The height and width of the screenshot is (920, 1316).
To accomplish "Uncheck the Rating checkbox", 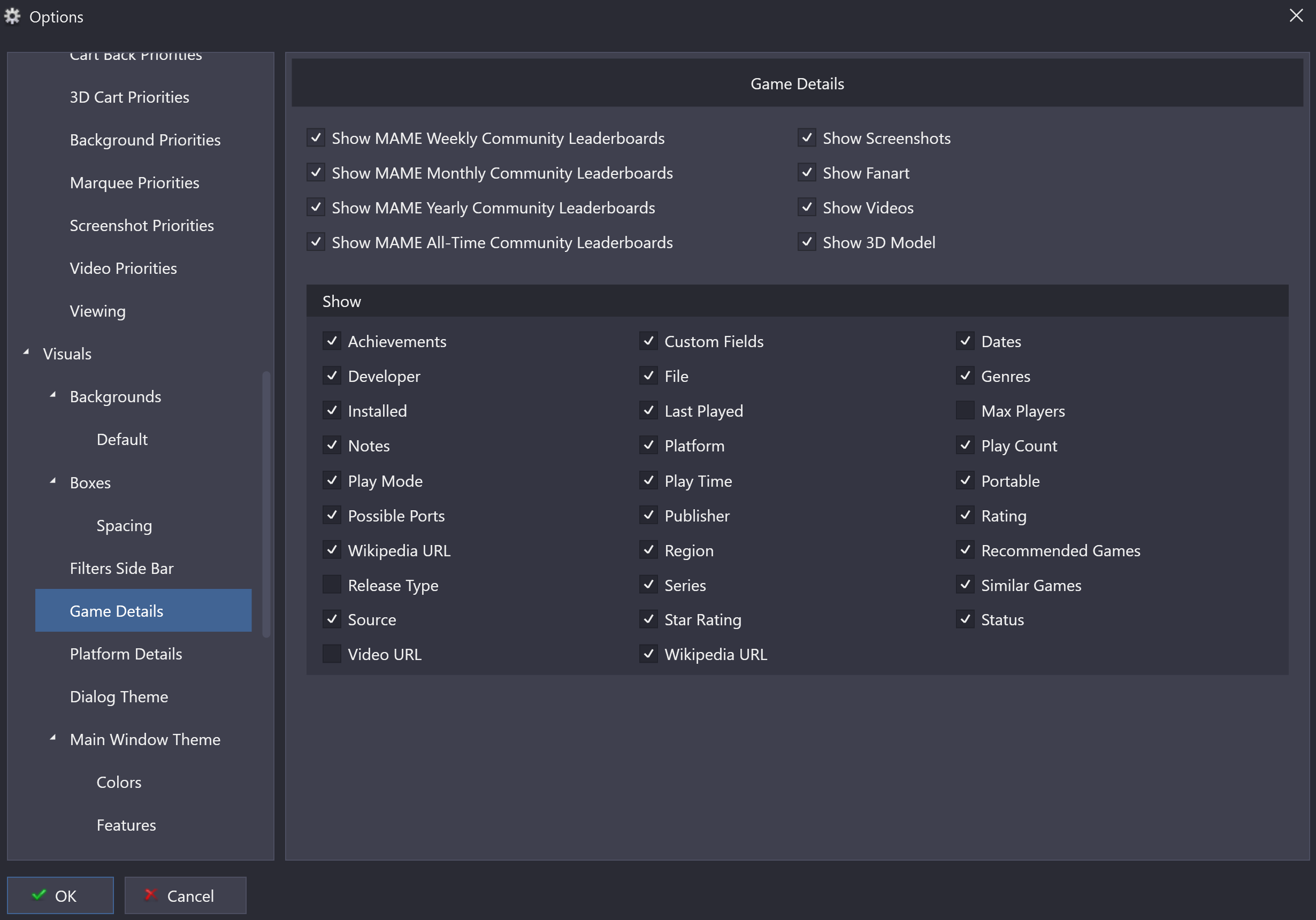I will tap(965, 515).
